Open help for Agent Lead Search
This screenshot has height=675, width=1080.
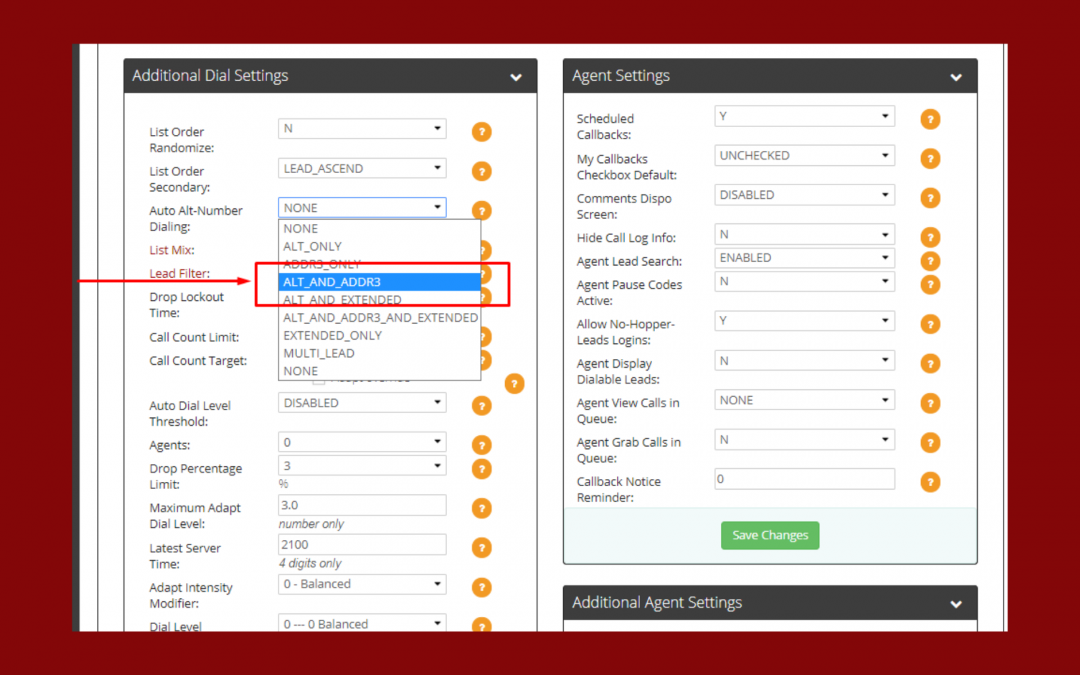coord(930,261)
